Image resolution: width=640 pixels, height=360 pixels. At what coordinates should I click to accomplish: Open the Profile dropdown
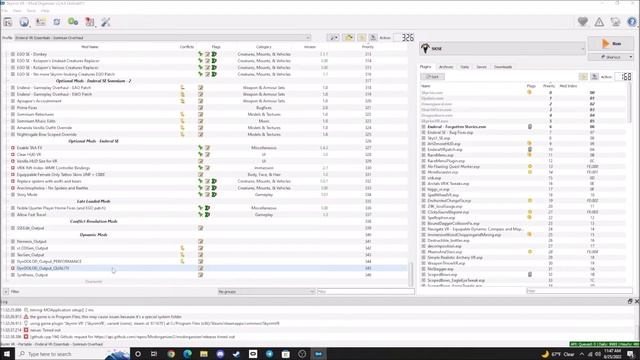click(x=162, y=38)
